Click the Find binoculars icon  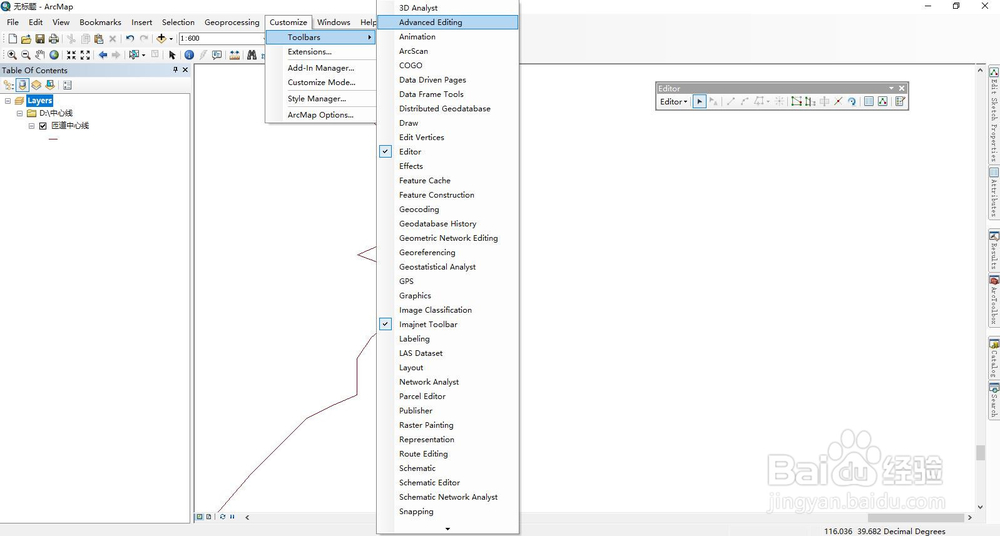click(x=252, y=55)
